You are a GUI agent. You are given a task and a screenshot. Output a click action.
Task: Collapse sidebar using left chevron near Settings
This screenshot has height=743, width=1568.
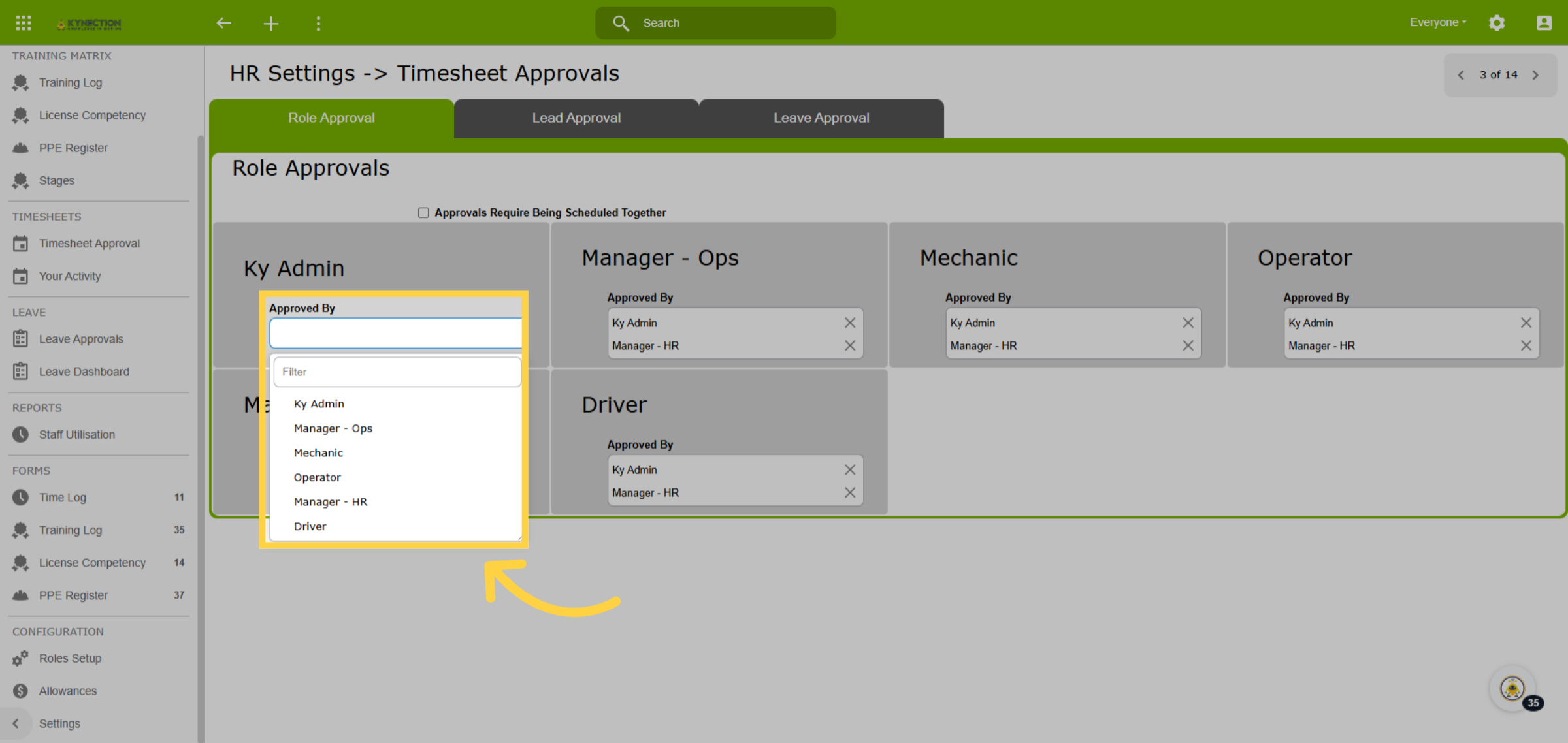click(16, 723)
